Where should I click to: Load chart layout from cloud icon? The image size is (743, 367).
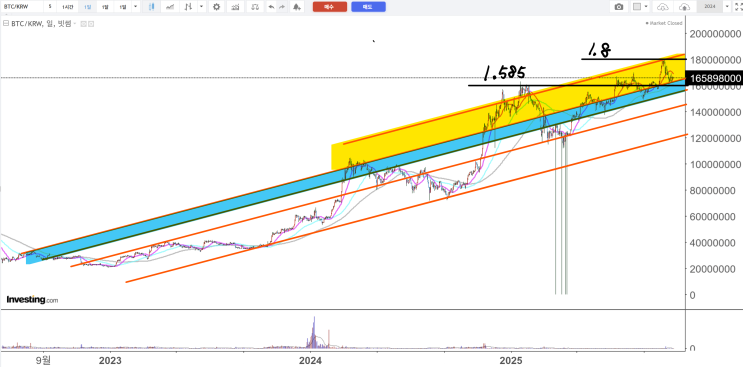(663, 7)
